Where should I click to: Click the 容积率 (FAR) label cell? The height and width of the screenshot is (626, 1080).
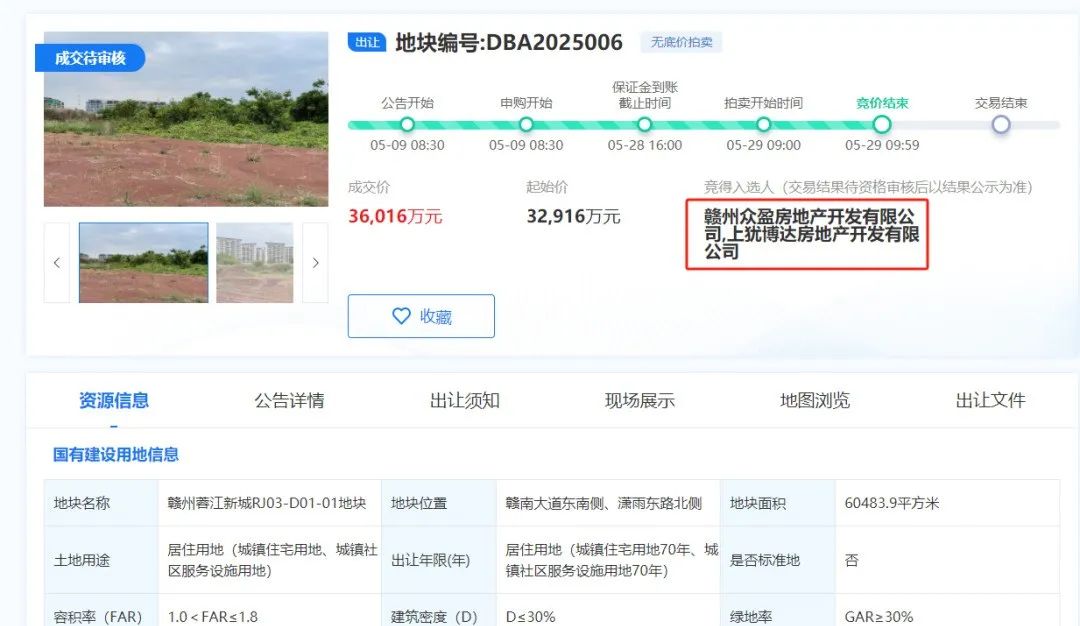click(x=101, y=610)
